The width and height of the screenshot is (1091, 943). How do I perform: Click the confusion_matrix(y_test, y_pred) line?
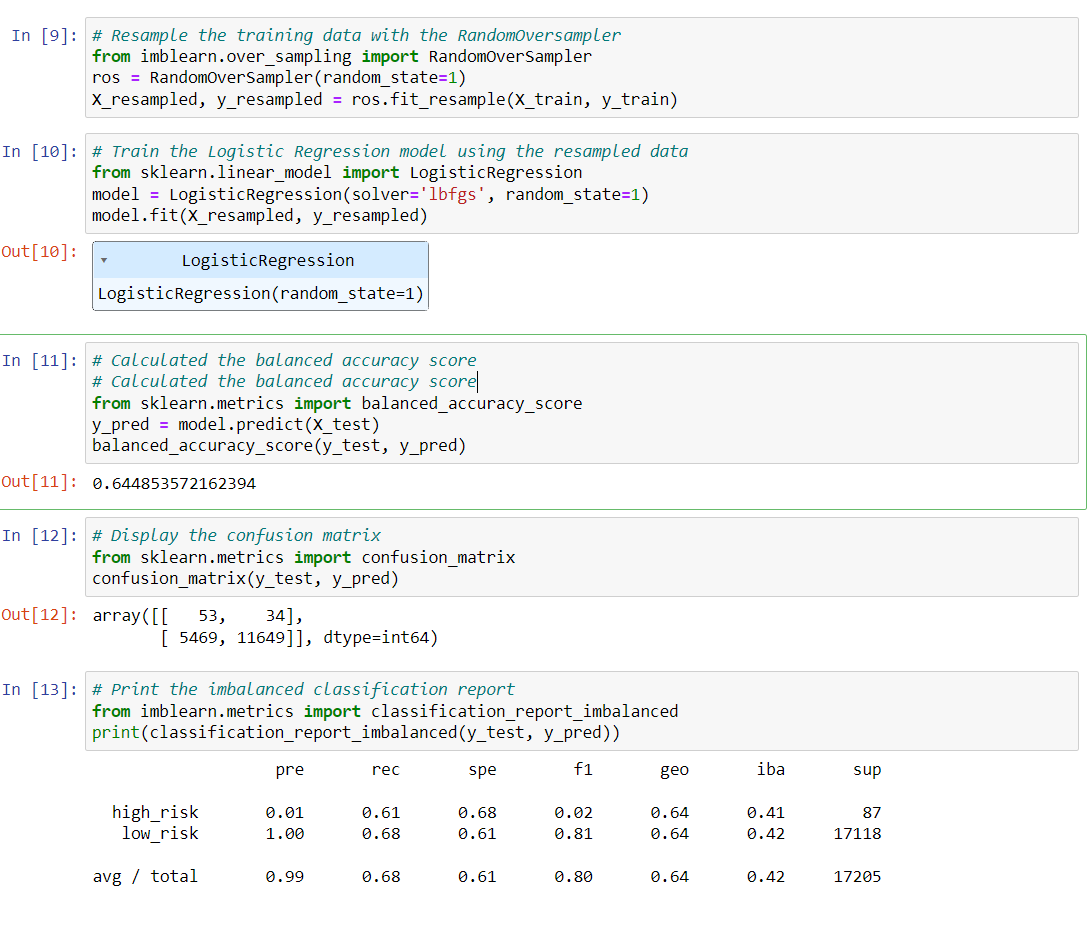click(246, 579)
